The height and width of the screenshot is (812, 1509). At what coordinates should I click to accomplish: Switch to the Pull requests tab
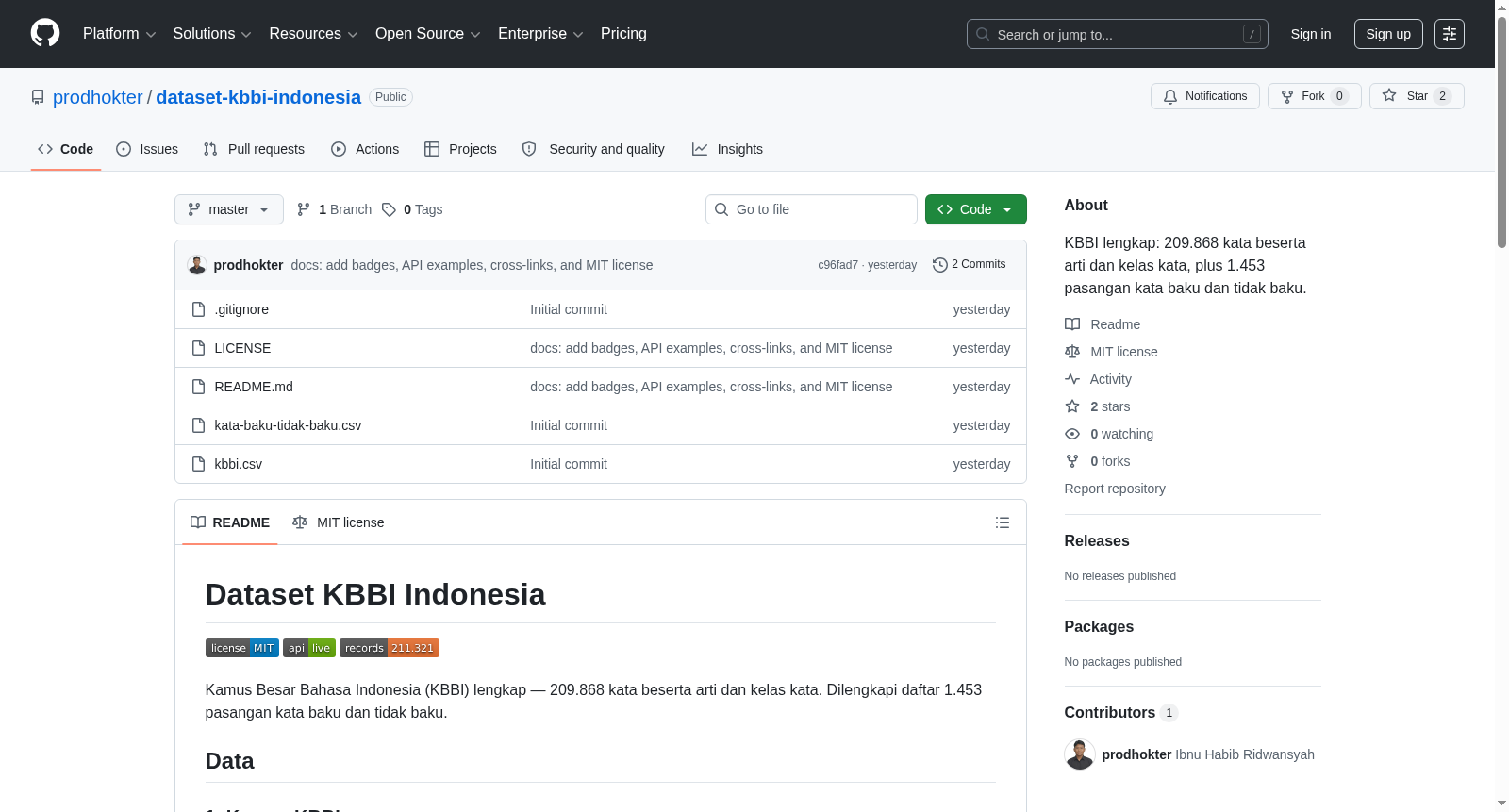point(254,149)
